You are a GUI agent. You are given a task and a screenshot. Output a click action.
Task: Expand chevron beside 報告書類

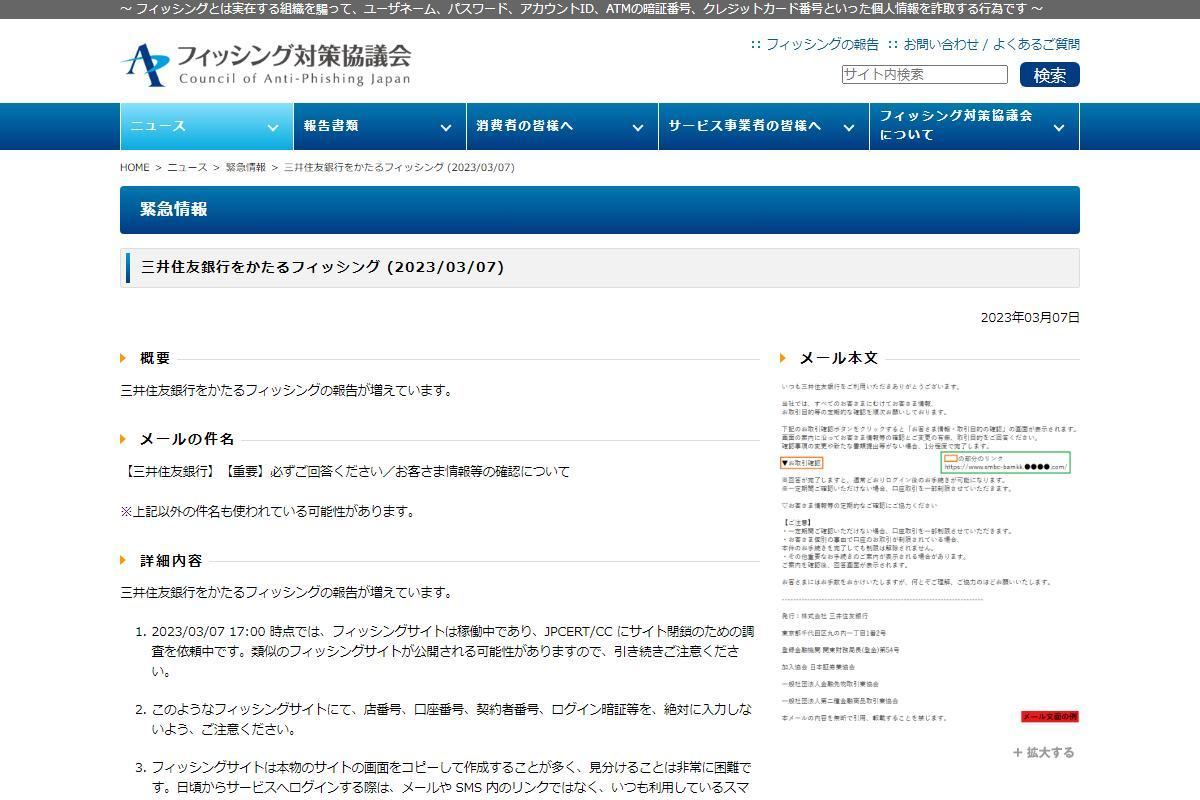coord(446,127)
